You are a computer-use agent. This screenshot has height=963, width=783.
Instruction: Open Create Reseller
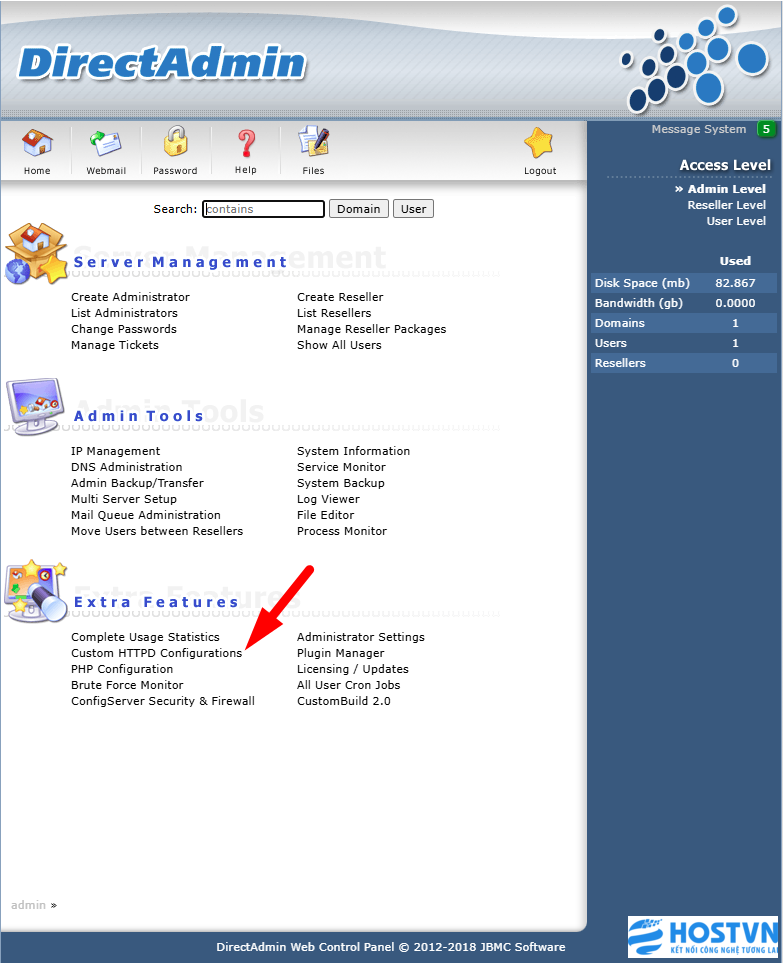pos(340,297)
